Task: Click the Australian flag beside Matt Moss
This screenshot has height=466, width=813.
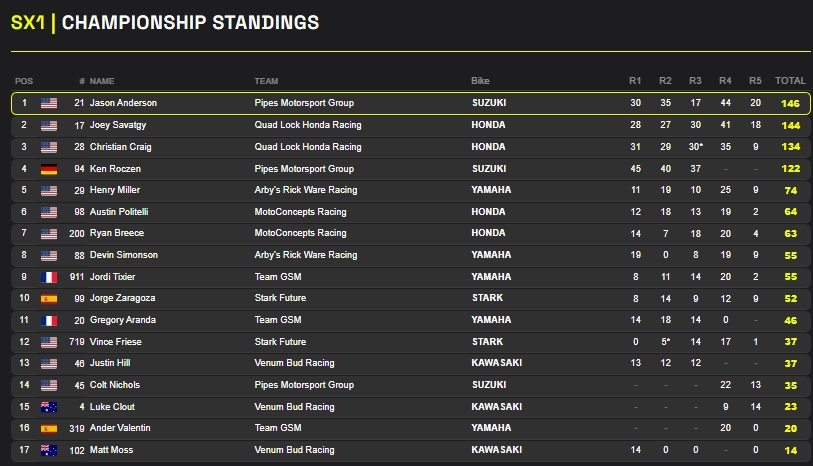Action: 50,450
